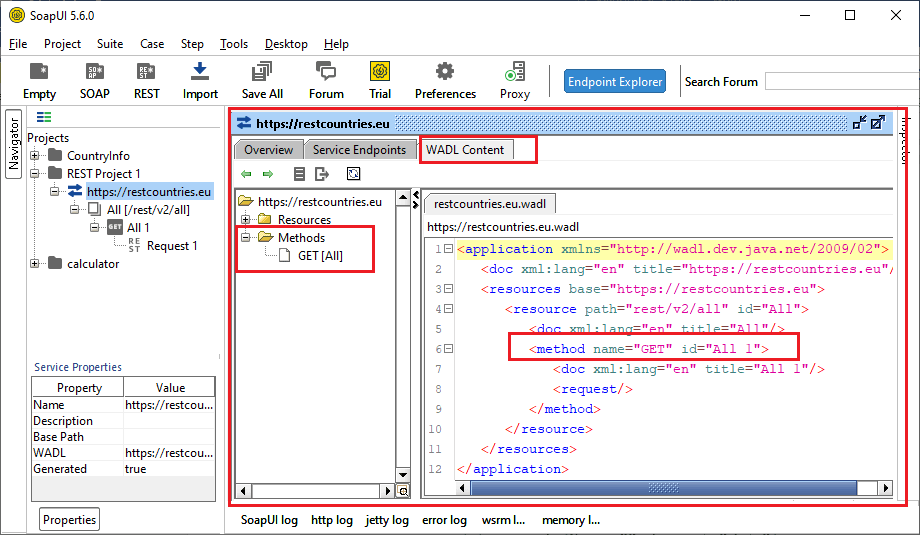Image resolution: width=920 pixels, height=536 pixels.
Task: Open the SoapUI log tab
Action: pyautogui.click(x=269, y=520)
